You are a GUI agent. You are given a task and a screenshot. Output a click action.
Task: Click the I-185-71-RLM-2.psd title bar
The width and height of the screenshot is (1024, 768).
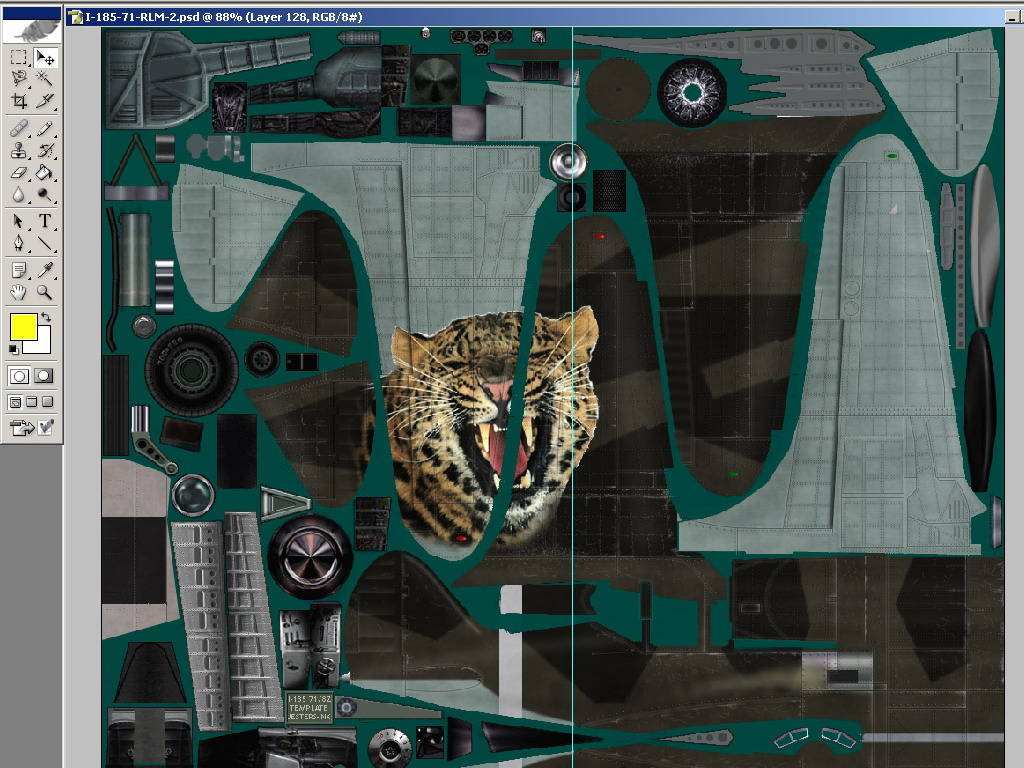(x=536, y=17)
